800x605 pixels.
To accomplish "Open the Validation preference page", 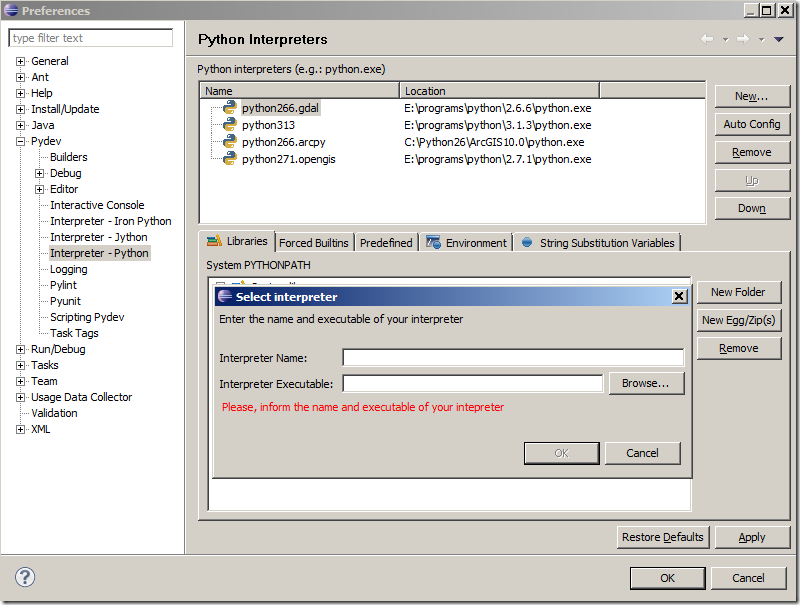I will 54,413.
